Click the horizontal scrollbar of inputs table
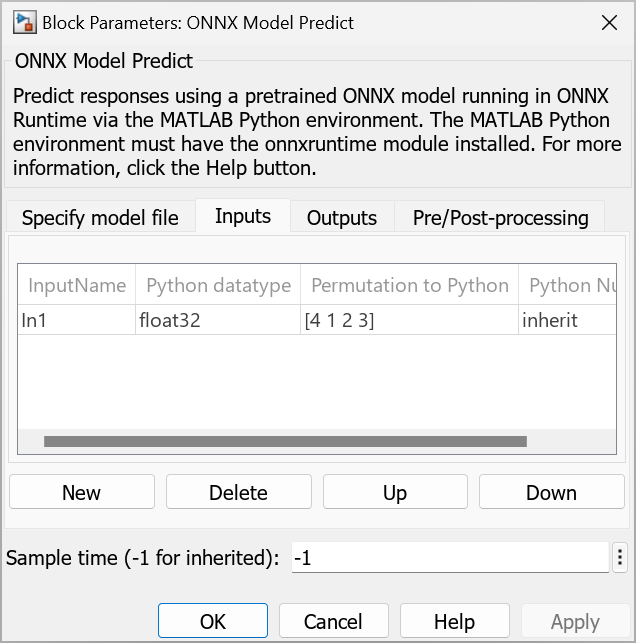Image resolution: width=636 pixels, height=643 pixels. pyautogui.click(x=285, y=440)
